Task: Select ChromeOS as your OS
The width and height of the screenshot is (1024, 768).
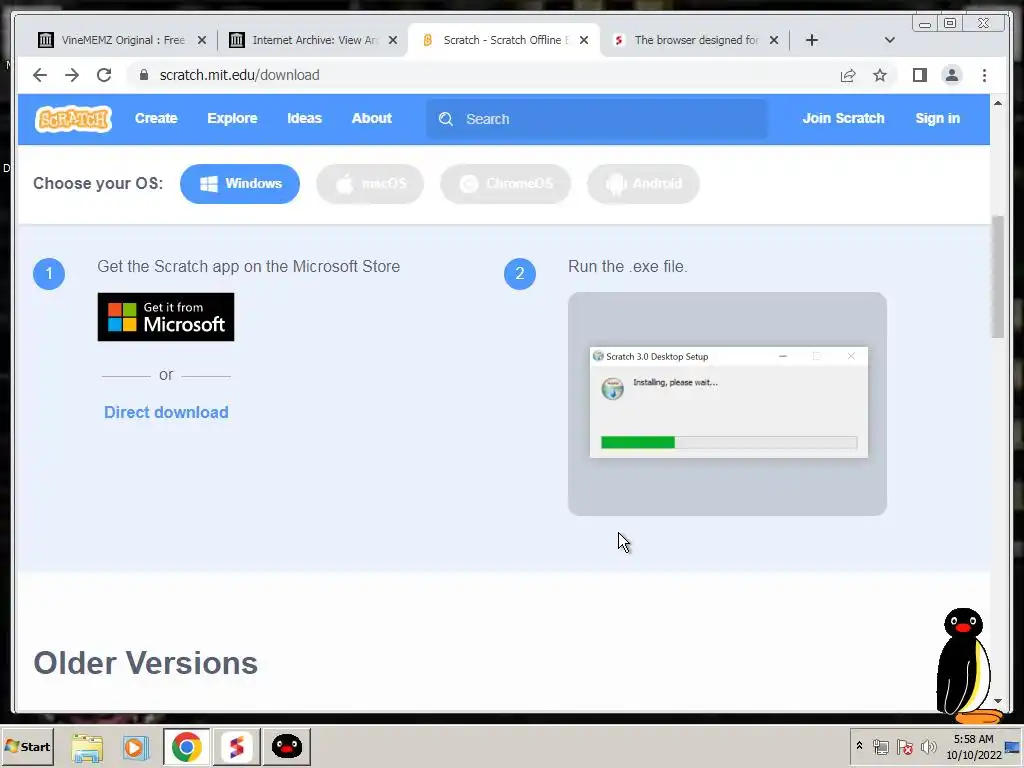Action: pos(505,184)
